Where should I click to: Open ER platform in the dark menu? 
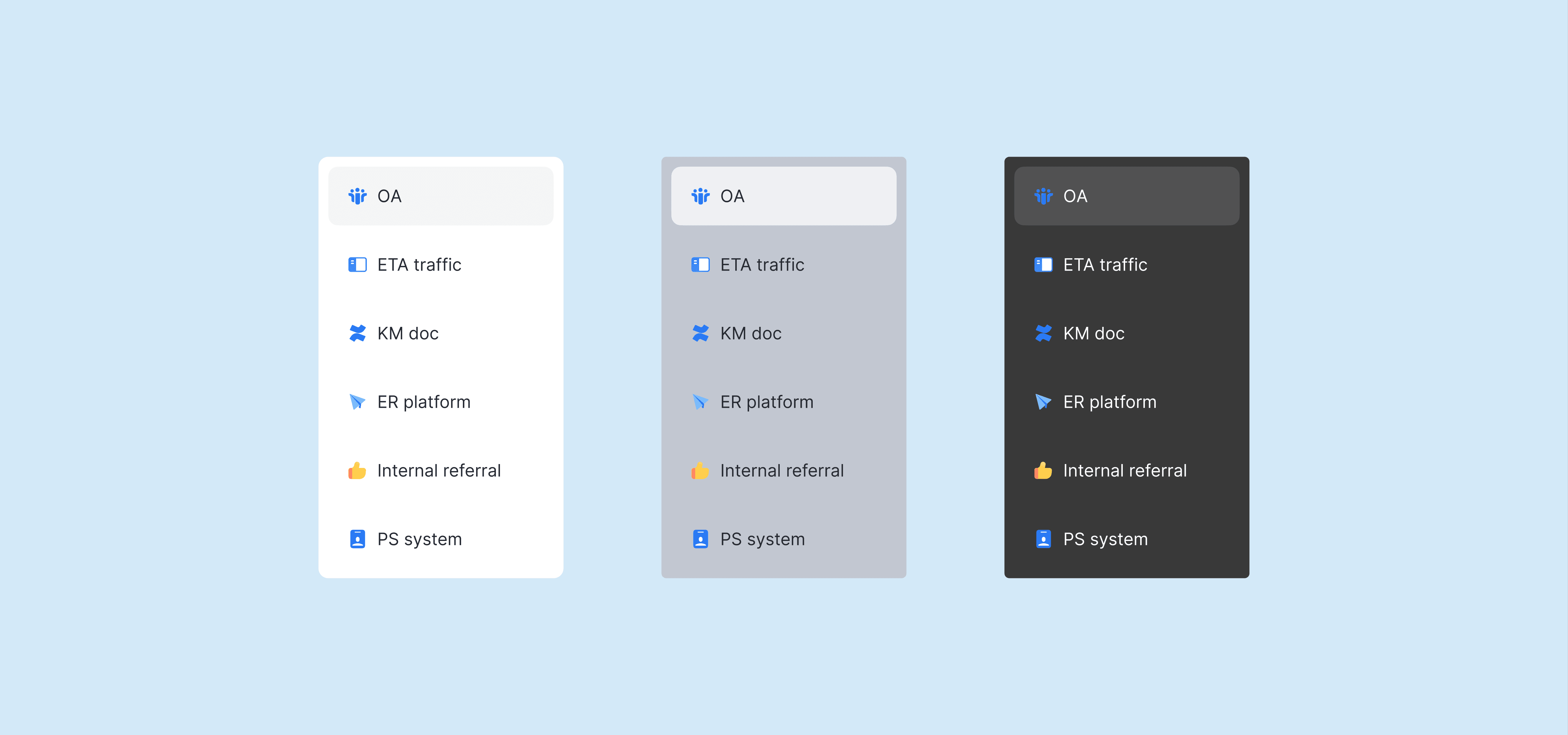[1109, 402]
